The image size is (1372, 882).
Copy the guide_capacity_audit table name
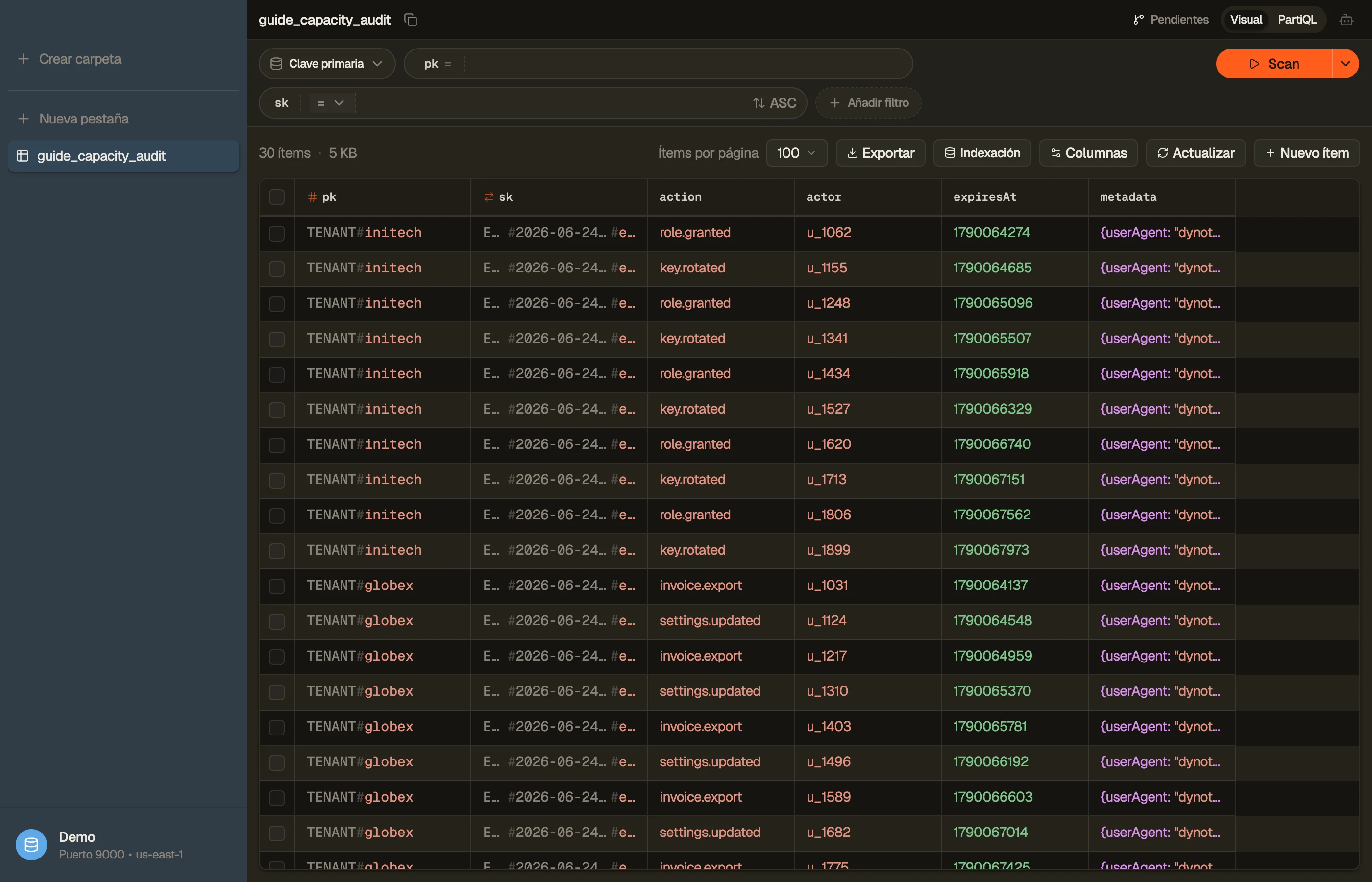click(411, 20)
